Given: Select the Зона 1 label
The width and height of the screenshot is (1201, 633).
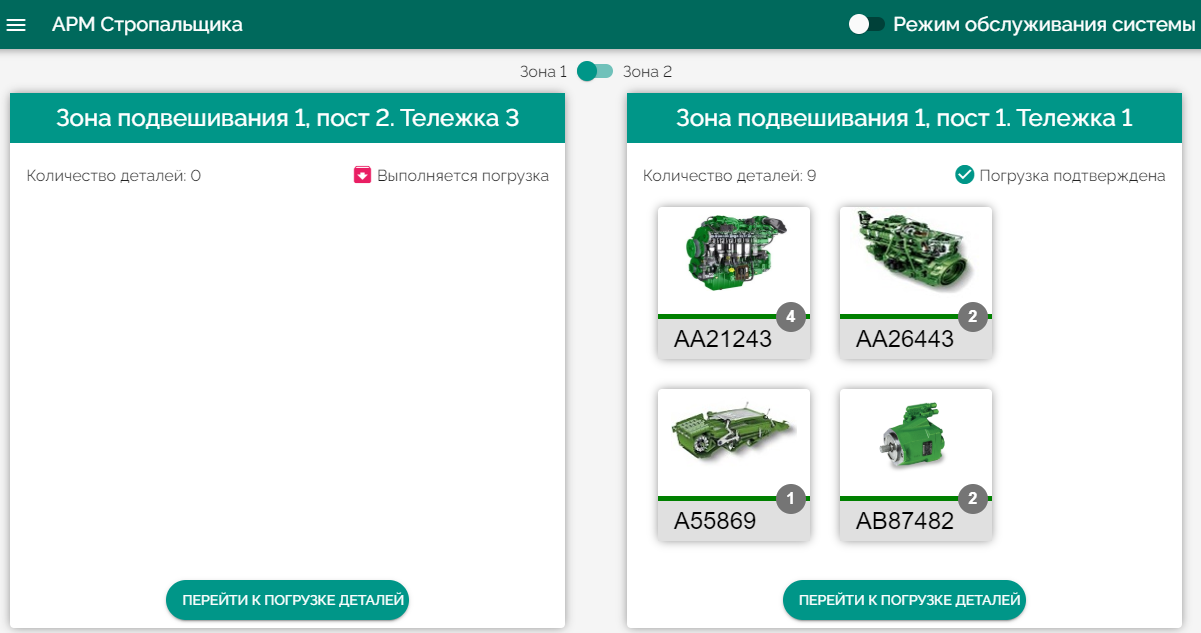Looking at the screenshot, I should [x=543, y=72].
